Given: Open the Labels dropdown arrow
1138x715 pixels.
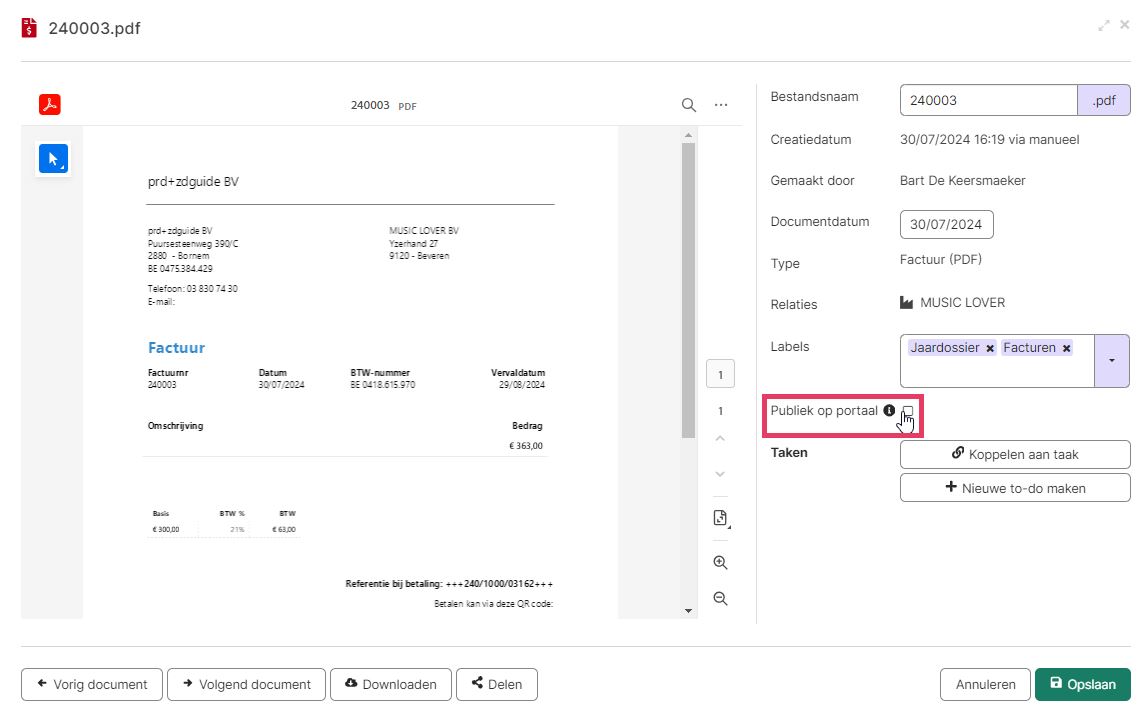Looking at the screenshot, I should 1112,361.
